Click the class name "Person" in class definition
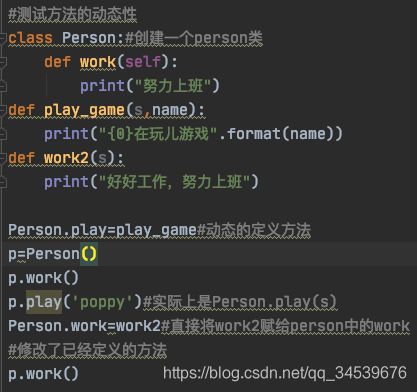417x392 pixels. pos(89,38)
